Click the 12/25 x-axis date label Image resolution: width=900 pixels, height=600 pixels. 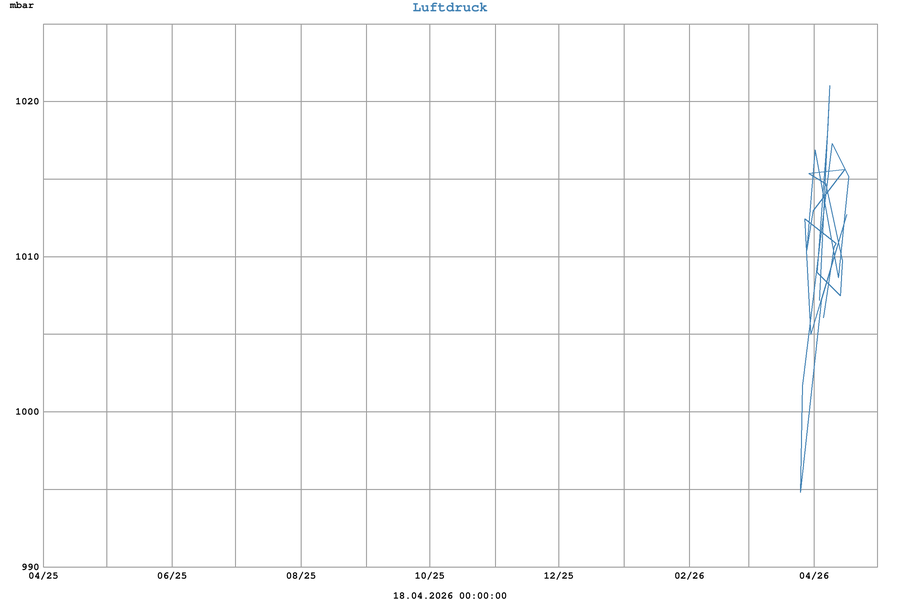click(559, 576)
